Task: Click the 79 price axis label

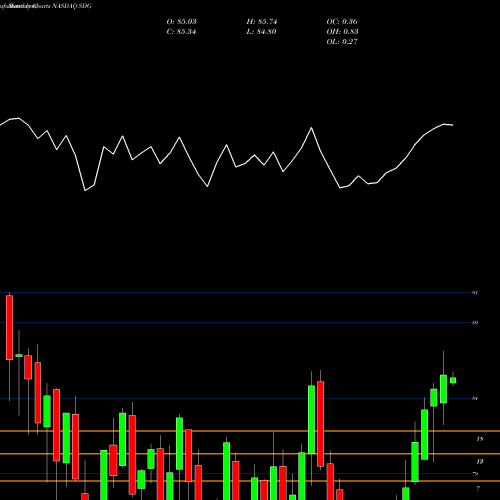Action: 475,474
